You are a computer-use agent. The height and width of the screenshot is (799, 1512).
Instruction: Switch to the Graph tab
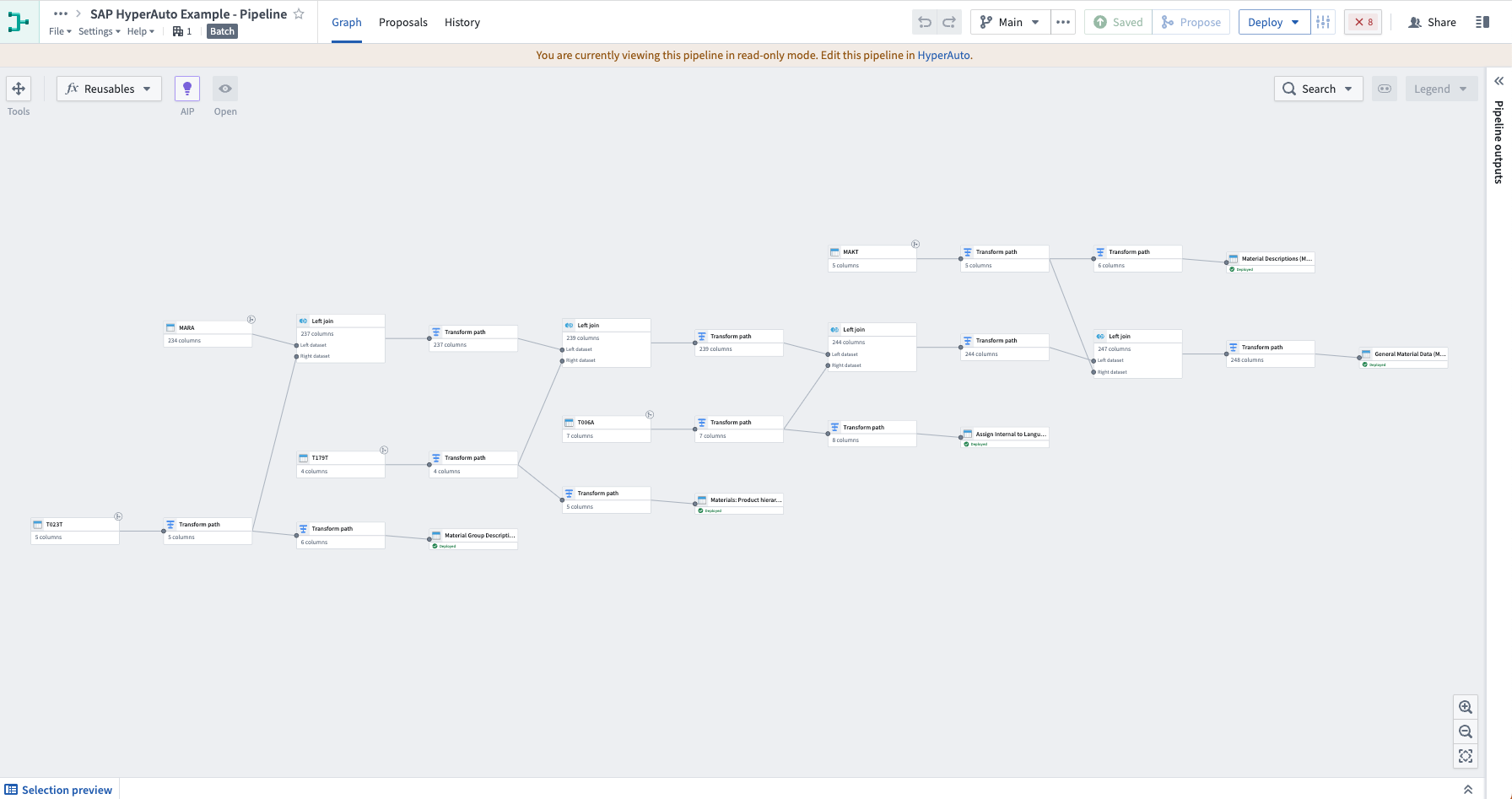347,22
